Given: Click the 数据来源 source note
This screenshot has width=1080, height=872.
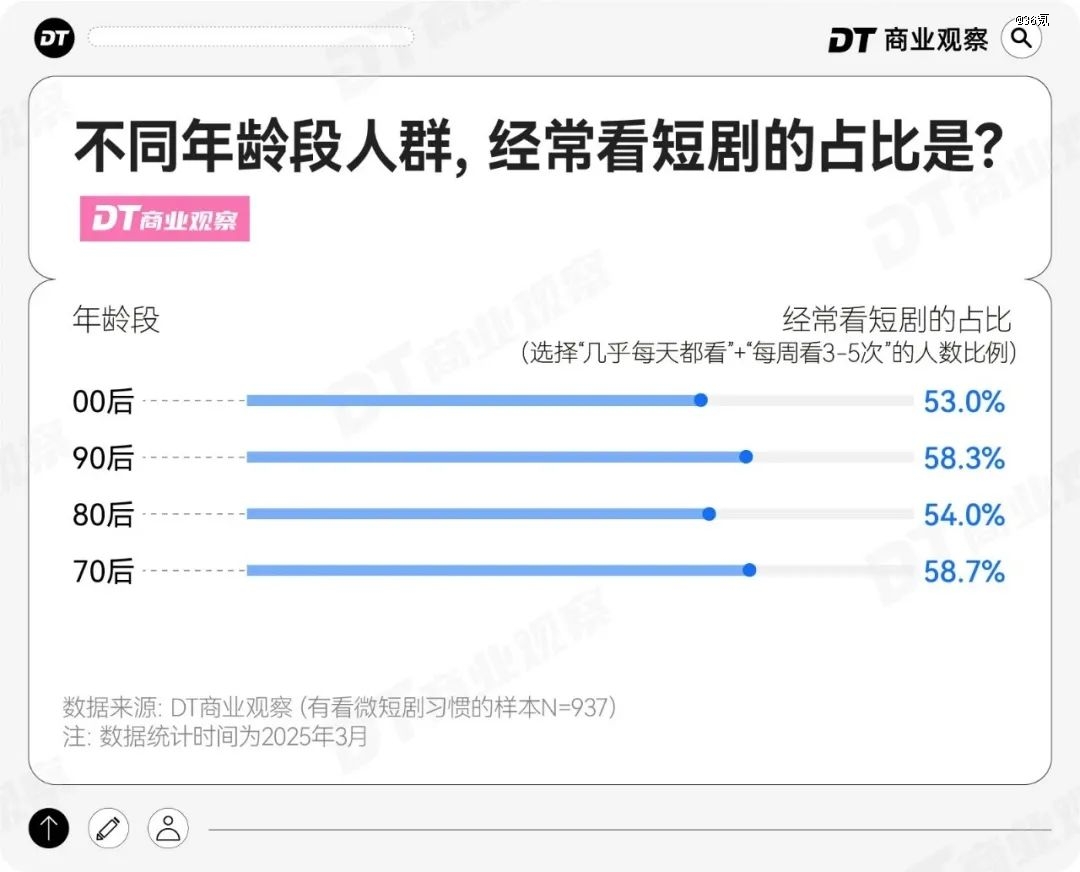Looking at the screenshot, I should [339, 707].
